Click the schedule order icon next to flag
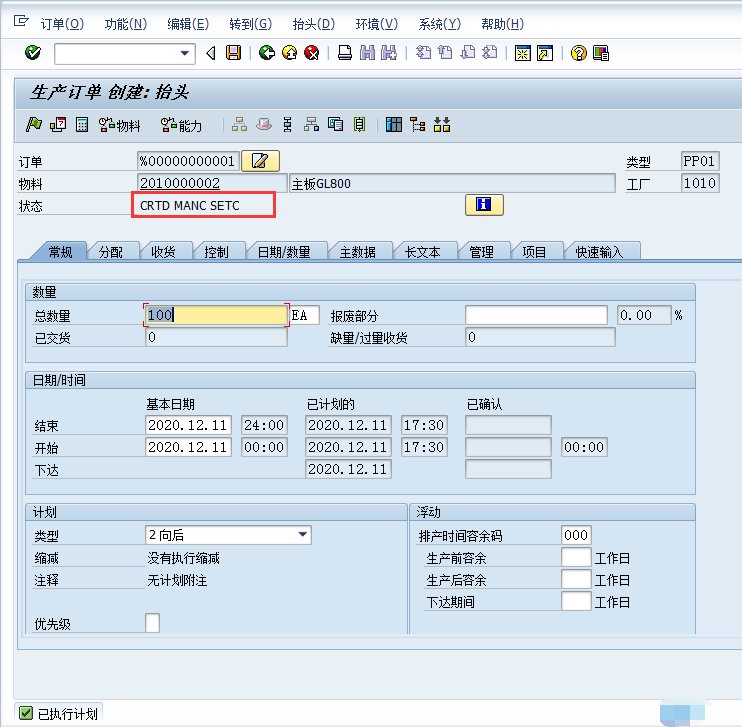Image resolution: width=742 pixels, height=727 pixels. point(58,125)
